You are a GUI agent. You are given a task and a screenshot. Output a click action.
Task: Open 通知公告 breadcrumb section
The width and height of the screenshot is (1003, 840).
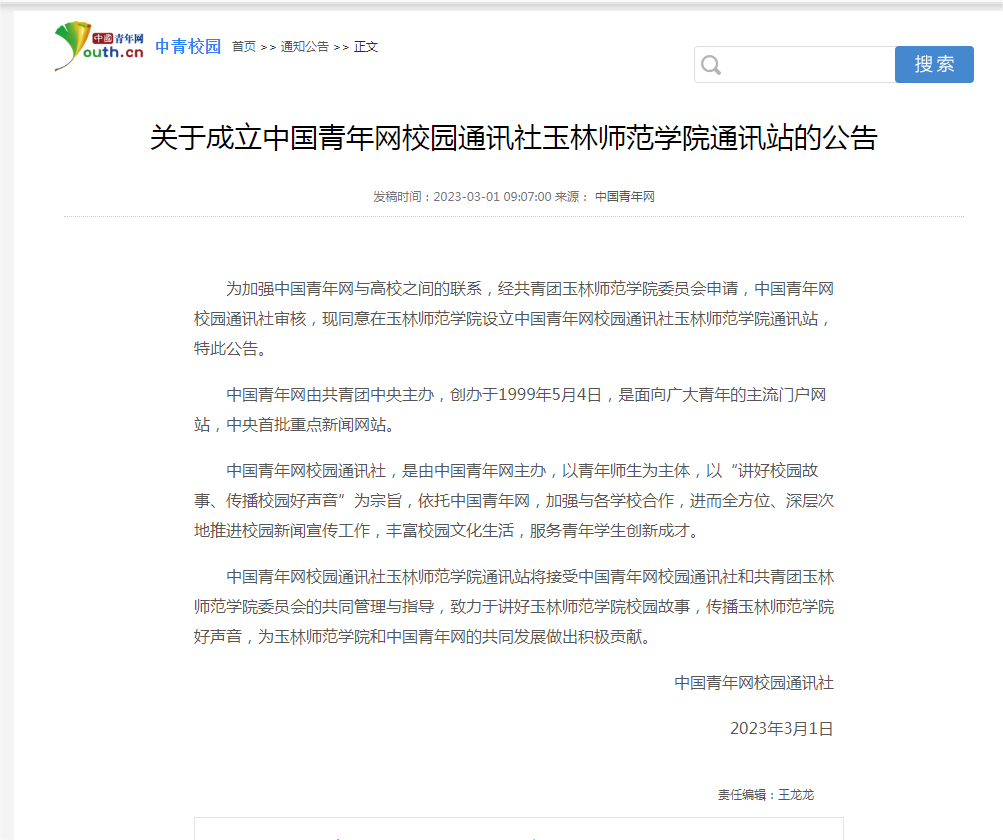[305, 47]
